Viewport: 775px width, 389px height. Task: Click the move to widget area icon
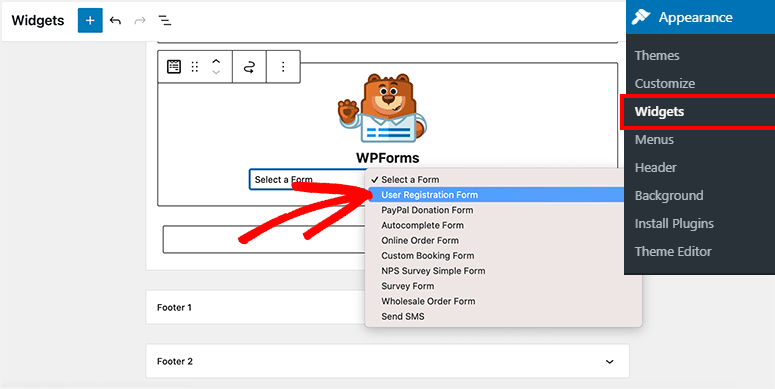(249, 67)
